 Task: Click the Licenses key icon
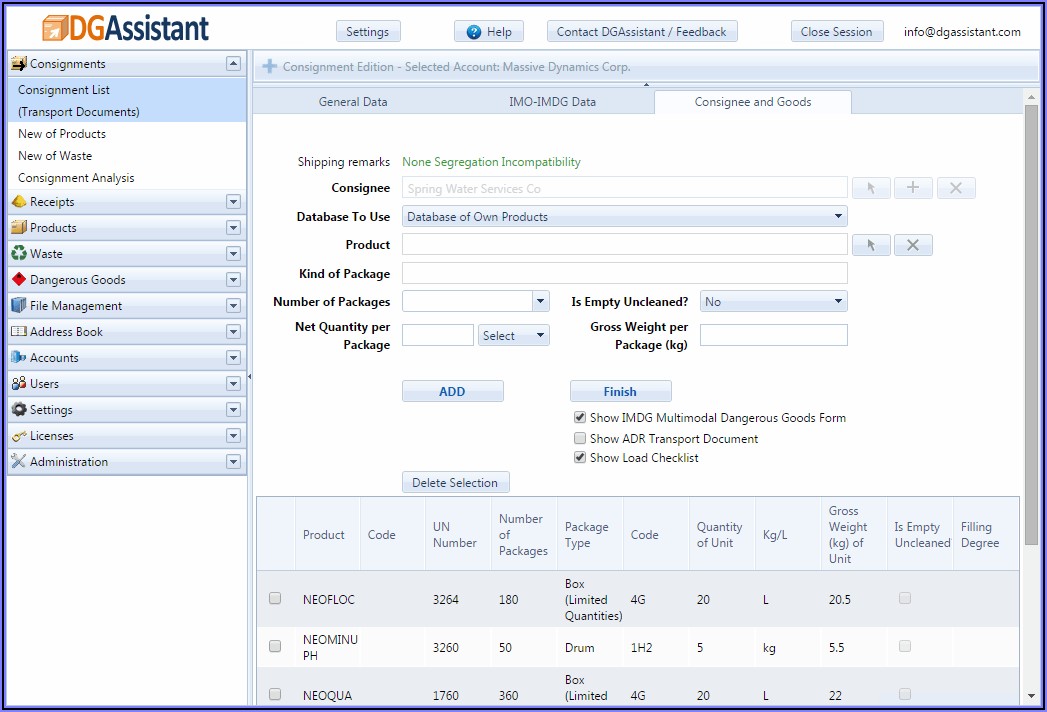pyautogui.click(x=19, y=436)
